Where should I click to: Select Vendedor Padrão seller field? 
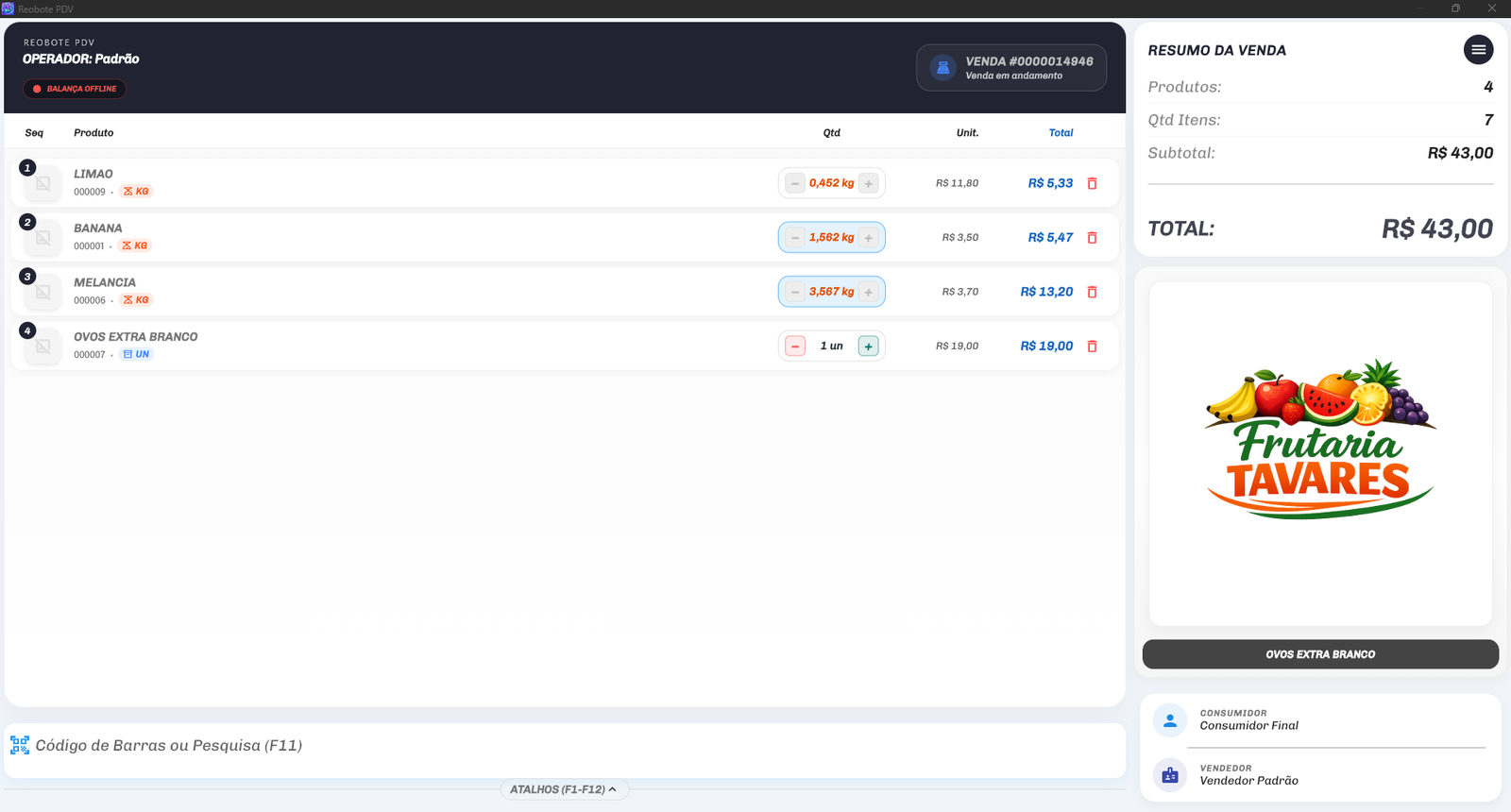coord(1320,775)
